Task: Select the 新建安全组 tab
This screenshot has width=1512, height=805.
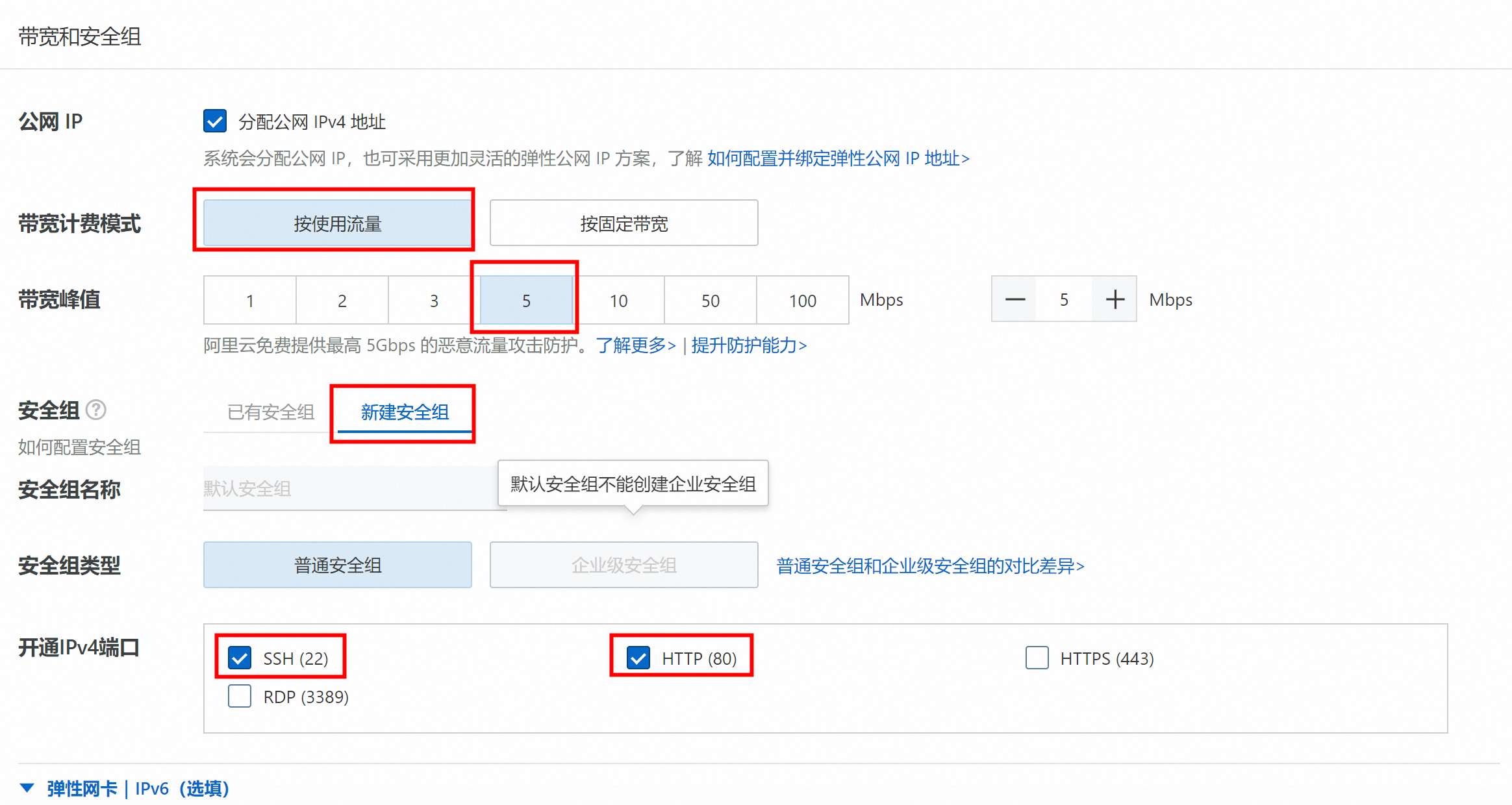Action: coord(405,412)
